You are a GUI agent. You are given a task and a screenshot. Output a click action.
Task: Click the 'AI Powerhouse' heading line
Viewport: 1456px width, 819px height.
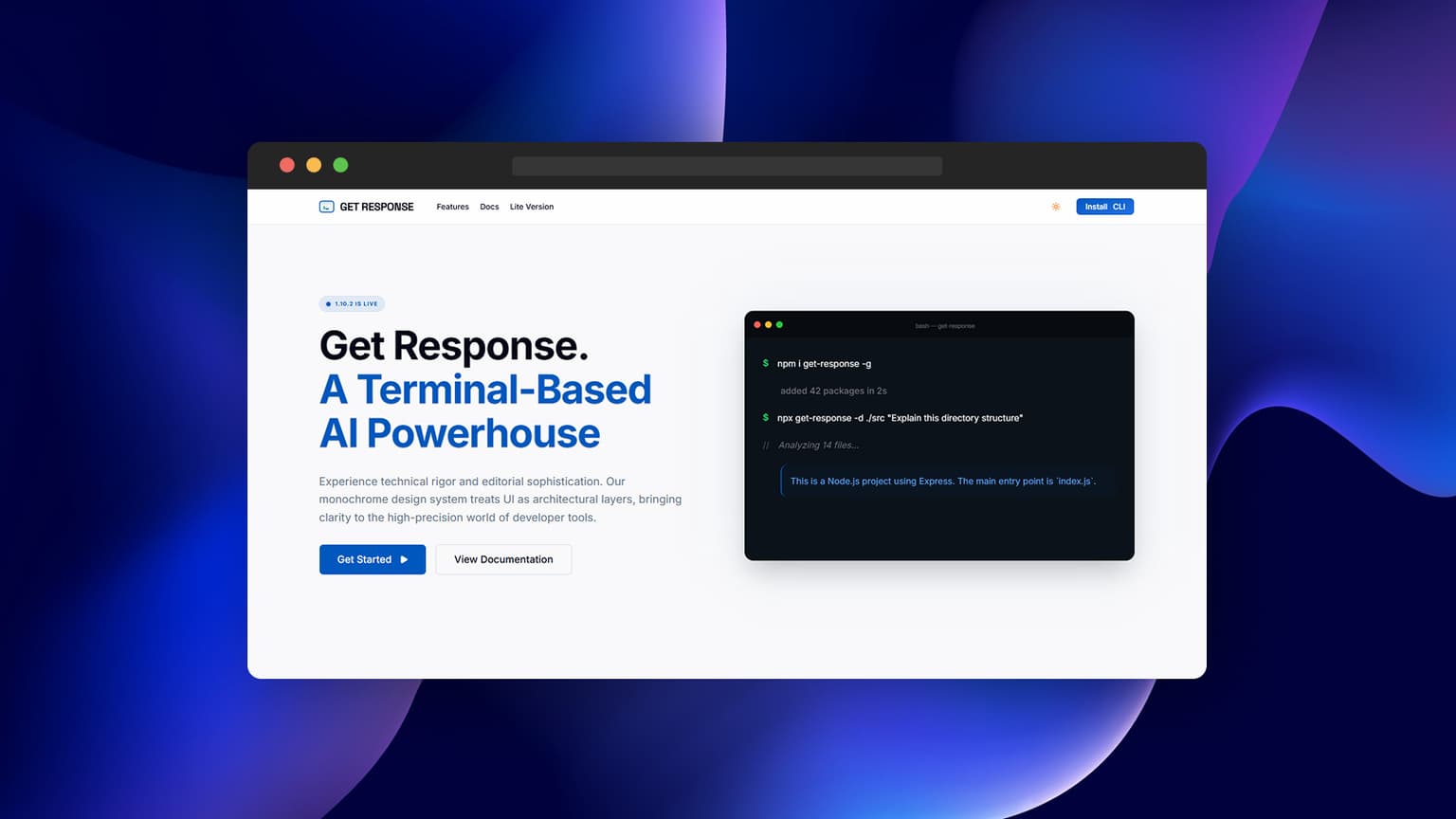[x=460, y=433]
